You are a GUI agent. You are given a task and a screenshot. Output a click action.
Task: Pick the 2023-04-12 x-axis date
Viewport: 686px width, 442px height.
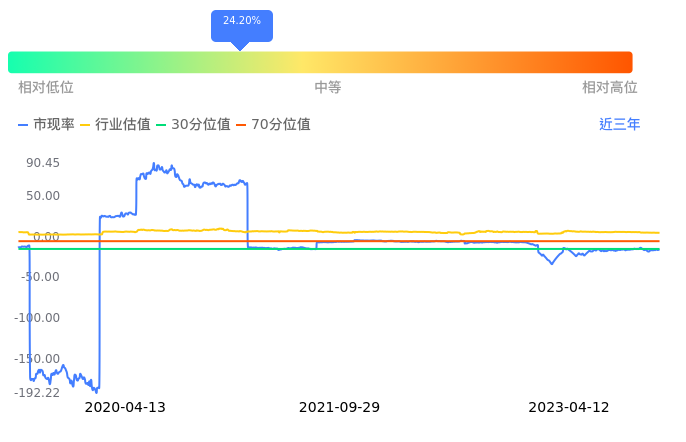coord(569,408)
